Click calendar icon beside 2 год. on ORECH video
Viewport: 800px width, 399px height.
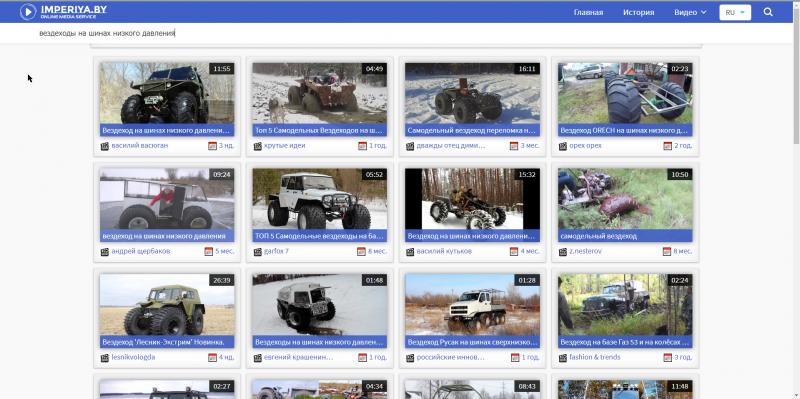click(667, 146)
